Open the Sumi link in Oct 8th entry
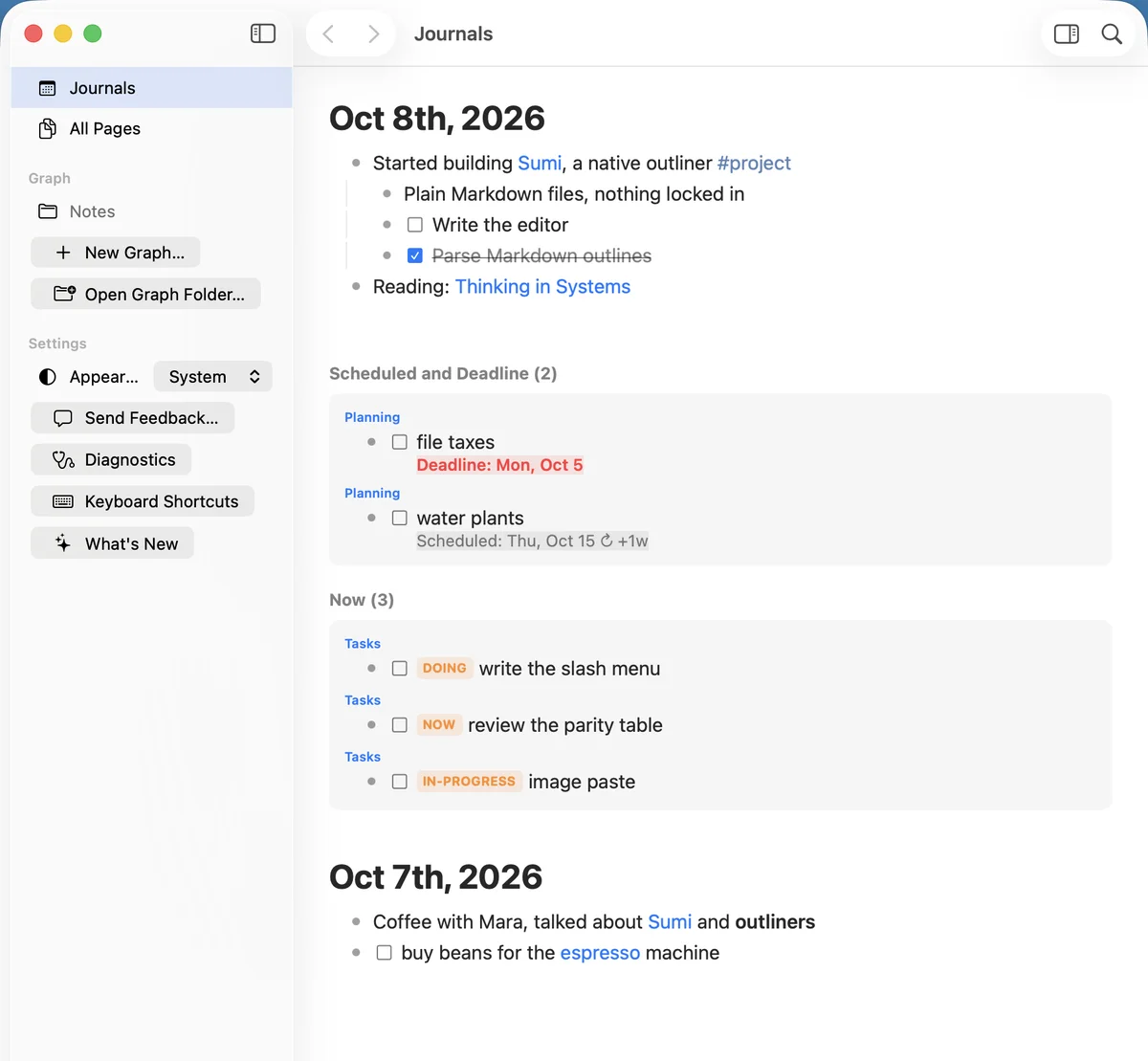 click(540, 164)
